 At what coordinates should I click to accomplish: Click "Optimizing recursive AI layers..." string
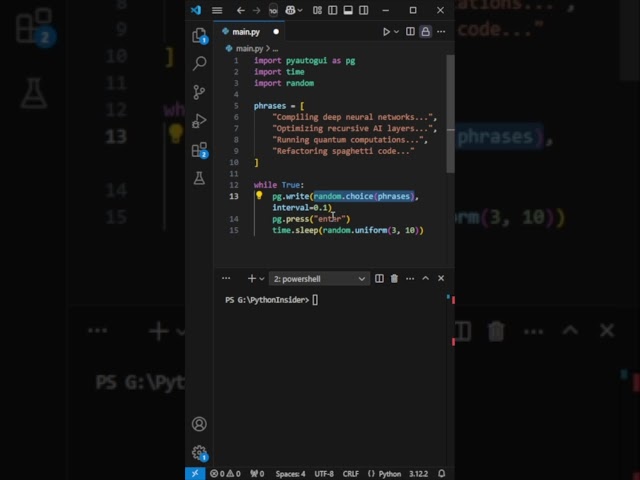tap(353, 129)
